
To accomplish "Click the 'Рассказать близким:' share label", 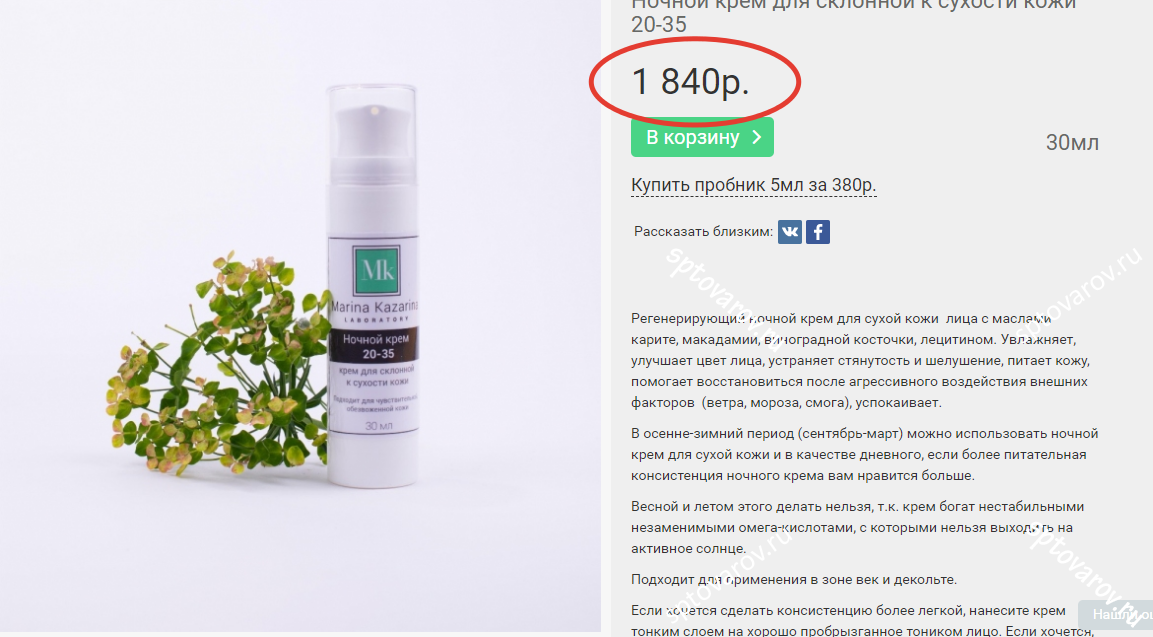I will (703, 232).
